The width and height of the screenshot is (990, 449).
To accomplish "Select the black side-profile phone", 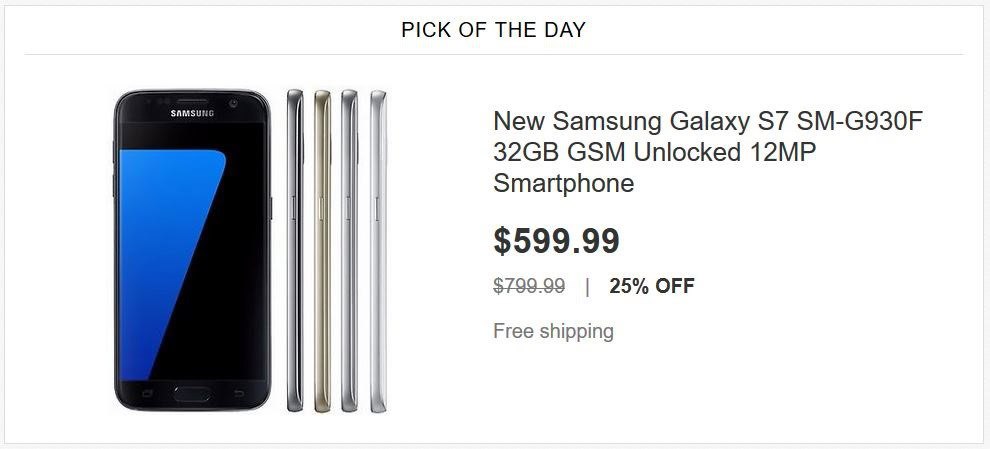I will tap(294, 250).
